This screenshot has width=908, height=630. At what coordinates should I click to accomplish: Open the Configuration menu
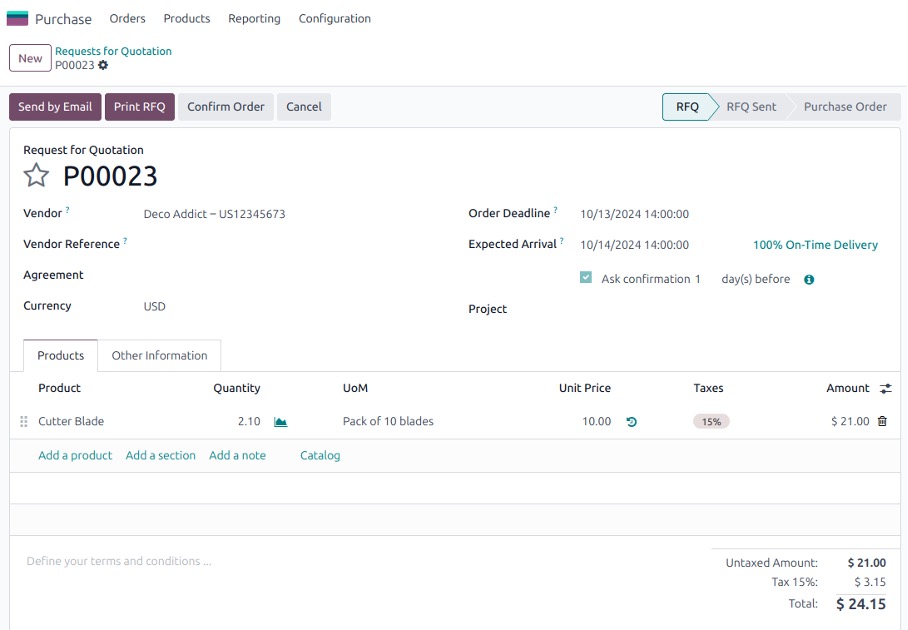coord(335,19)
